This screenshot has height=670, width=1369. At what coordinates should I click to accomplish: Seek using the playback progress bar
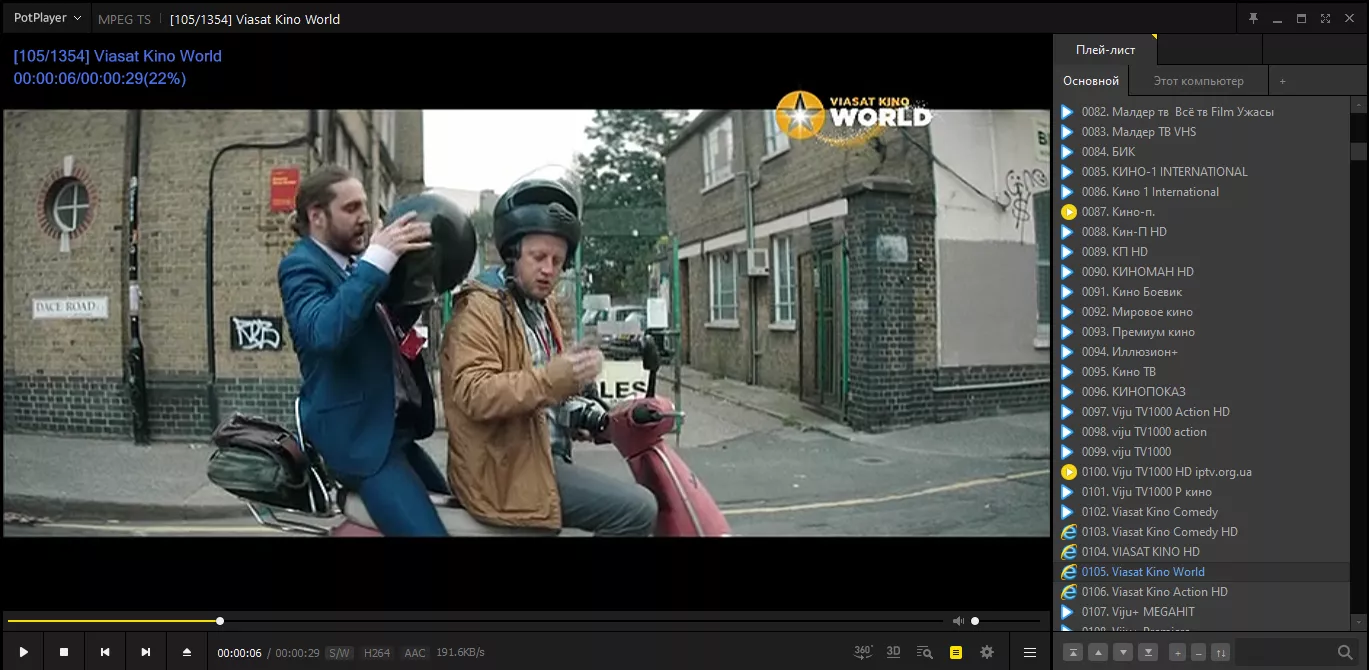click(x=475, y=621)
